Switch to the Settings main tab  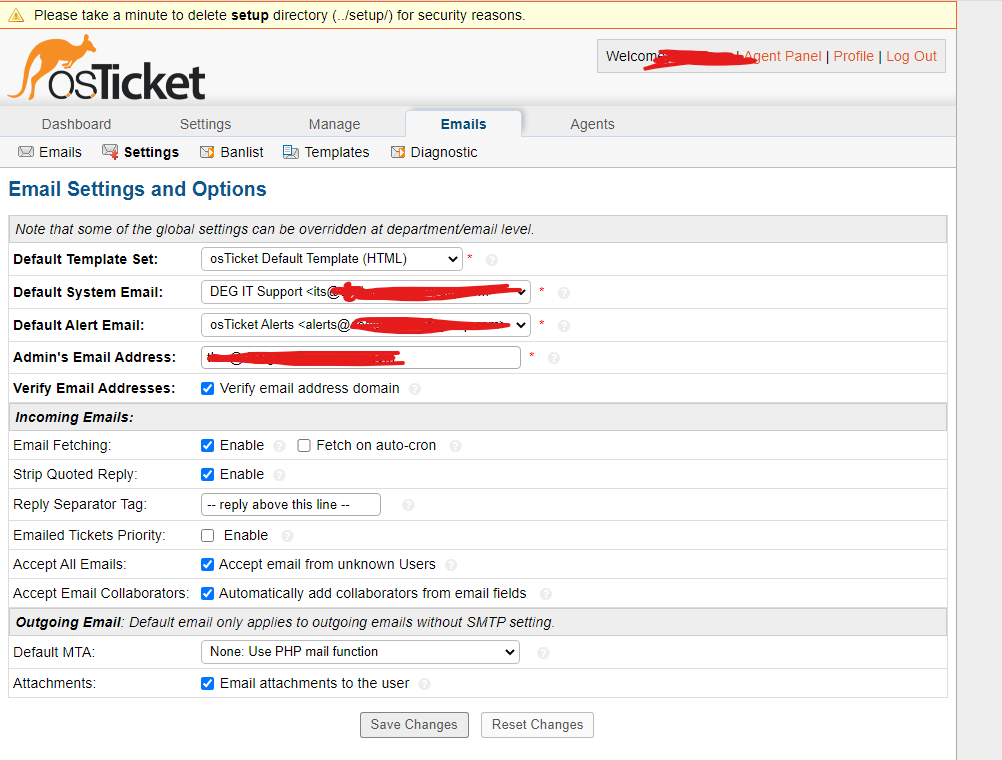point(205,124)
